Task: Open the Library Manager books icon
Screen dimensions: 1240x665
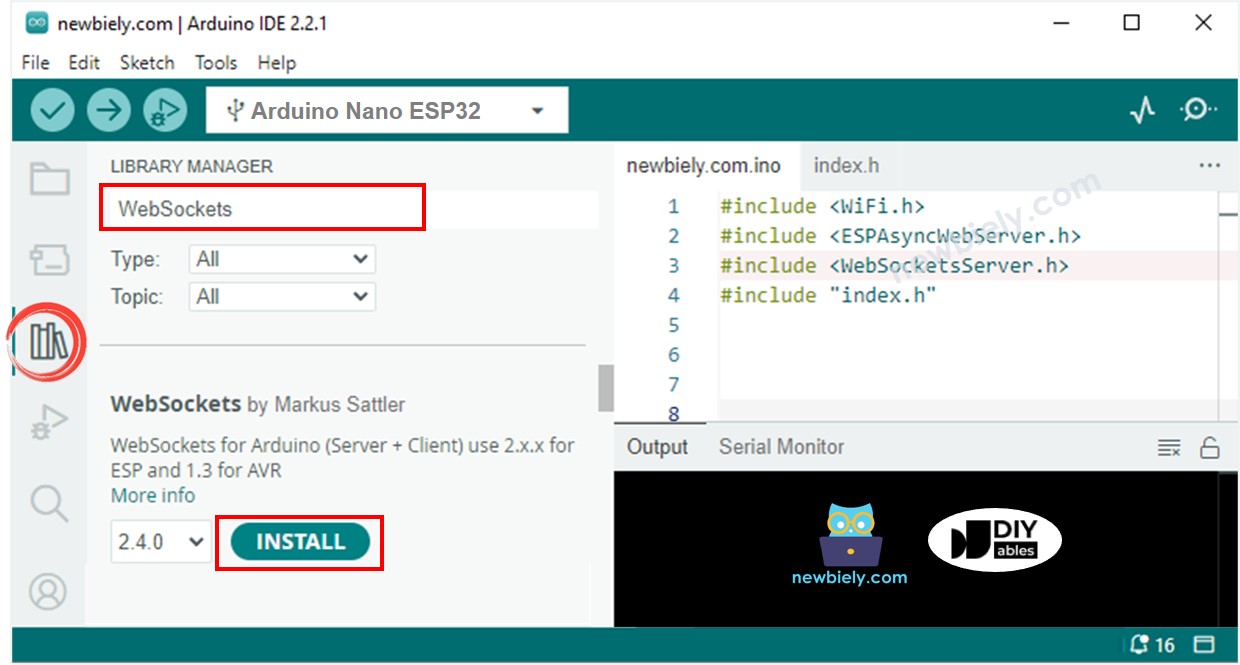Action: tap(49, 342)
